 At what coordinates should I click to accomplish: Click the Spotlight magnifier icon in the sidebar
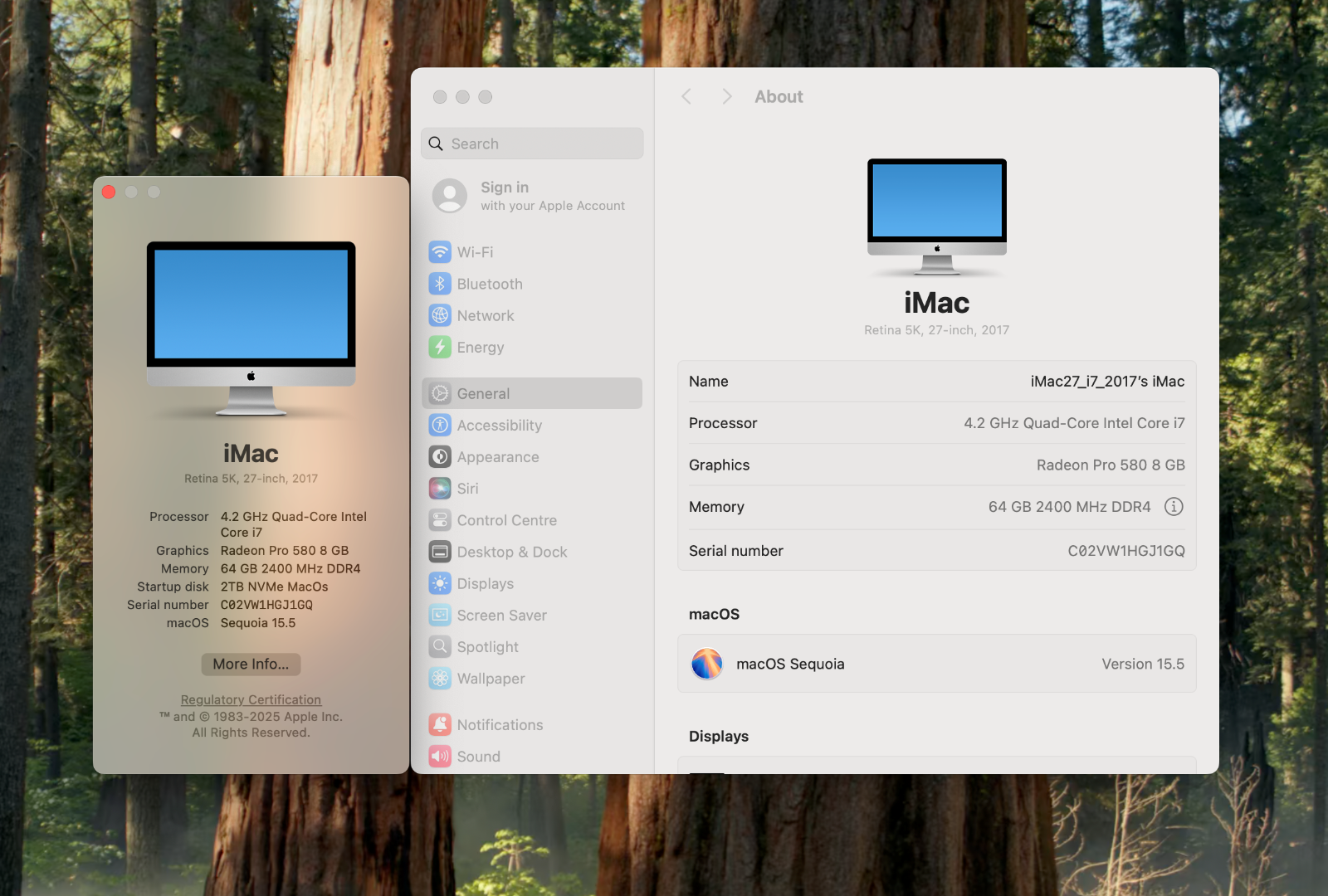pos(440,646)
